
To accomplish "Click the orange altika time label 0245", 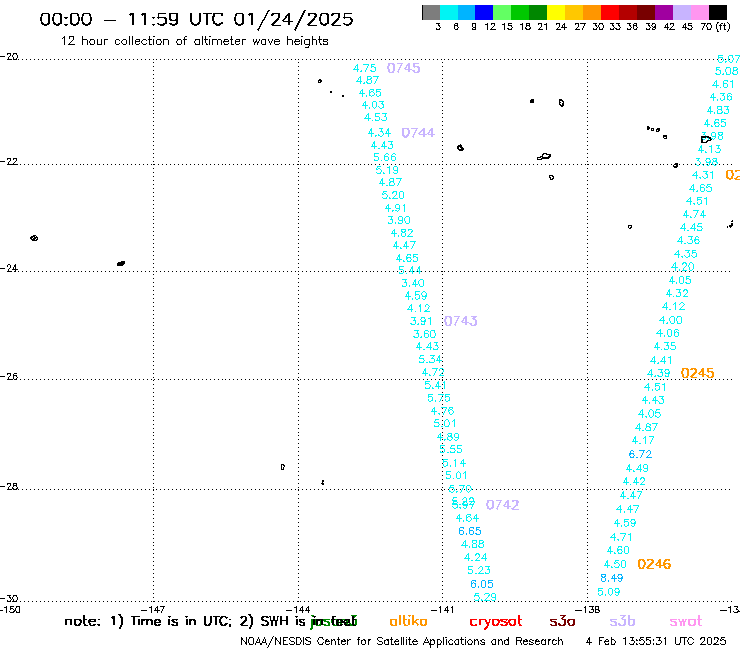I will point(697,373).
